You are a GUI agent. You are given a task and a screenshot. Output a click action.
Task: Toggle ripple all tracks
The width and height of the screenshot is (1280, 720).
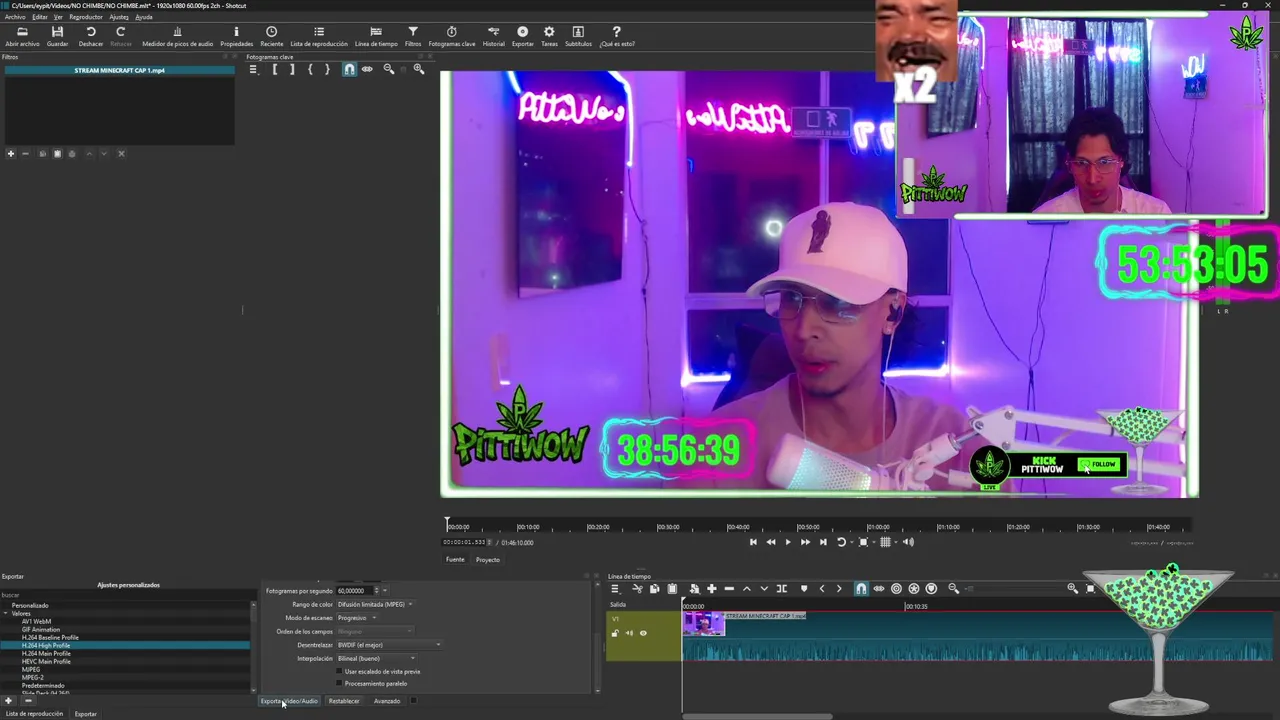914,588
